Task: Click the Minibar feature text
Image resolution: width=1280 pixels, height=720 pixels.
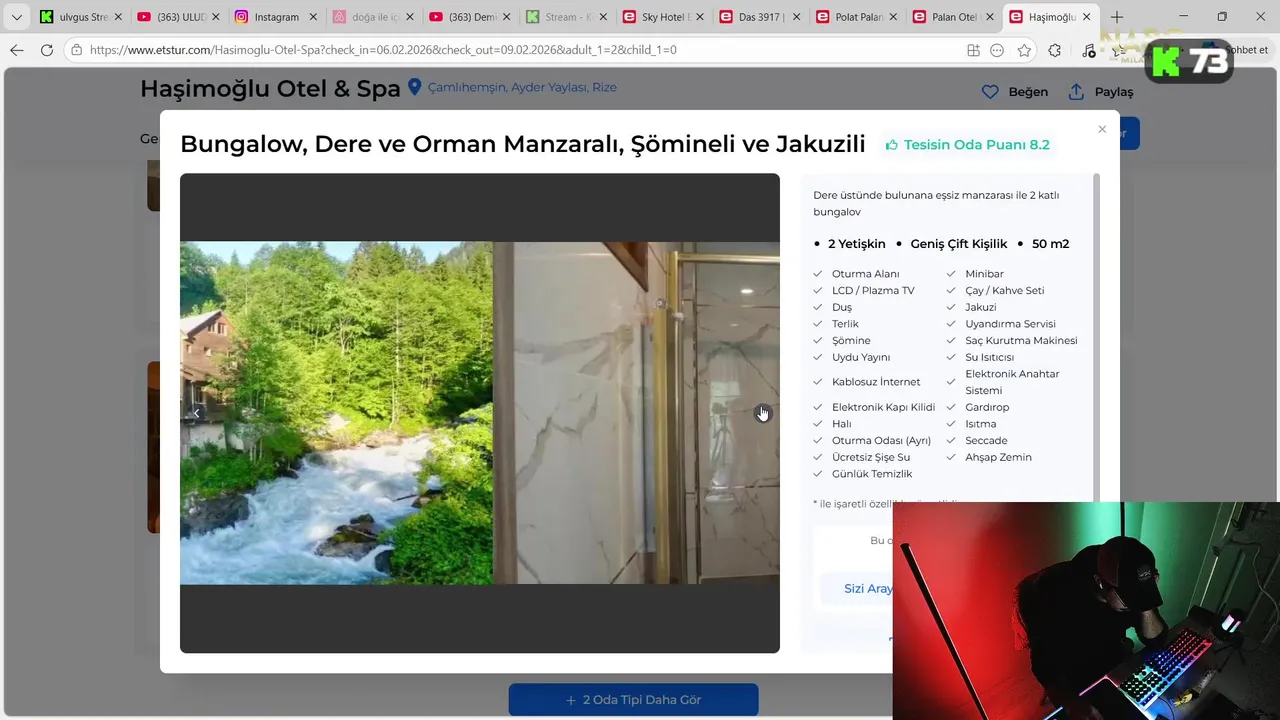Action: tap(984, 274)
